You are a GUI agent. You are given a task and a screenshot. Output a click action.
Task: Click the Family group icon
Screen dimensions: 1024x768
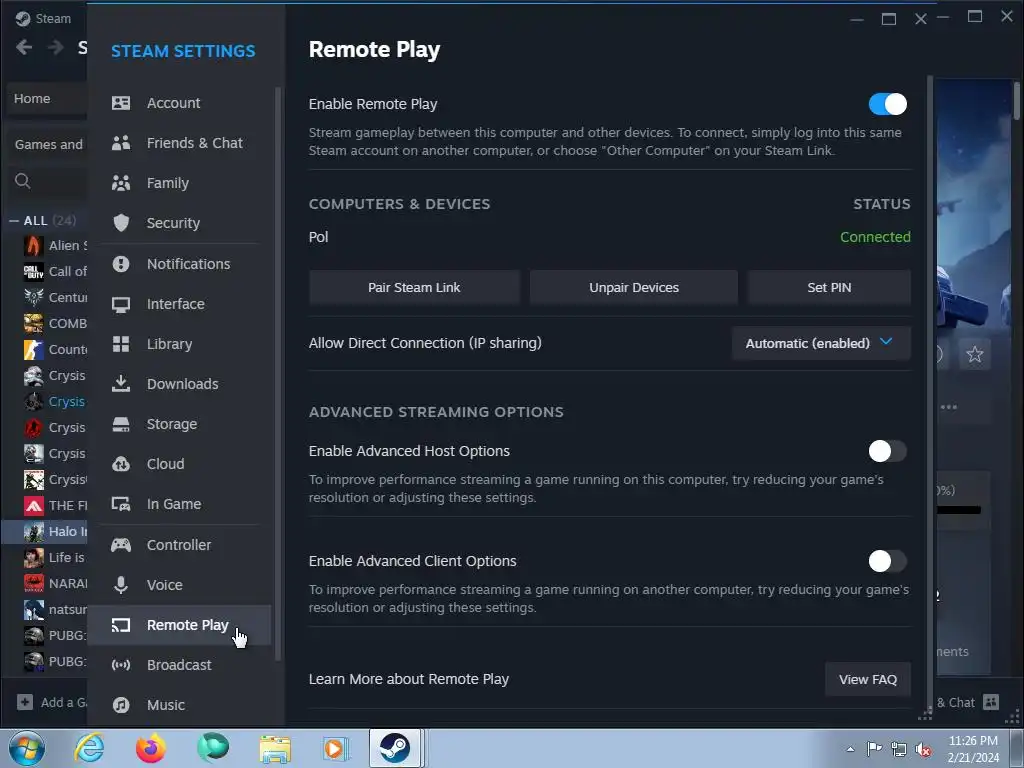121,183
